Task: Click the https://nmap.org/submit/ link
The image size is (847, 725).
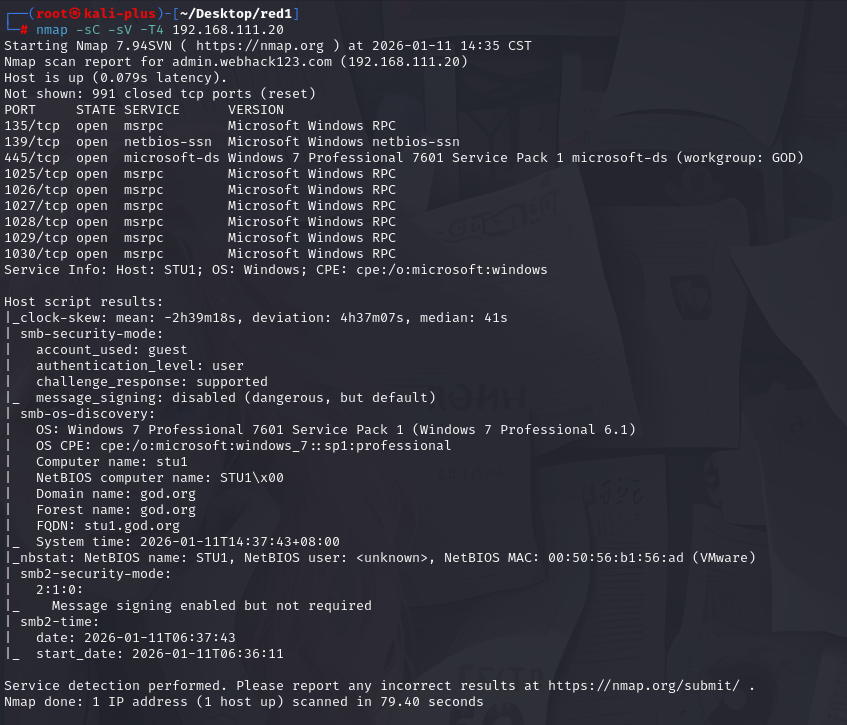Action: 644,686
